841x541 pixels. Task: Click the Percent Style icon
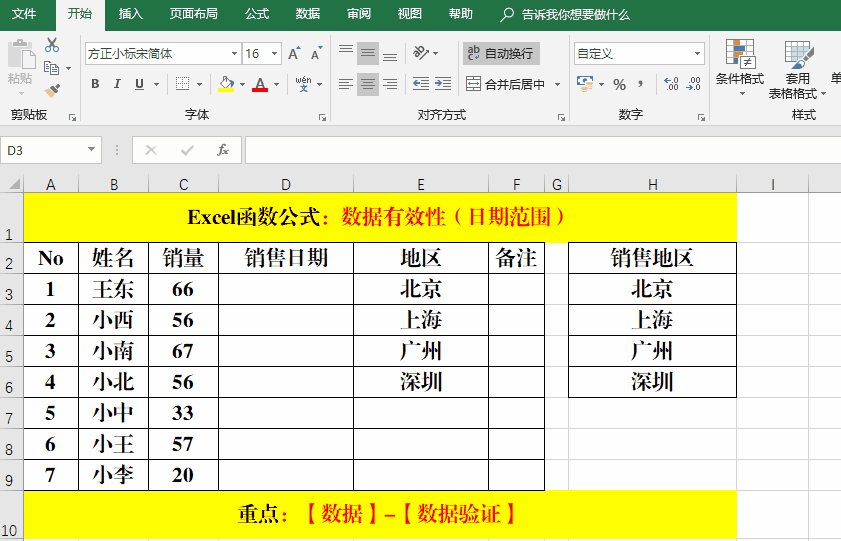point(619,84)
